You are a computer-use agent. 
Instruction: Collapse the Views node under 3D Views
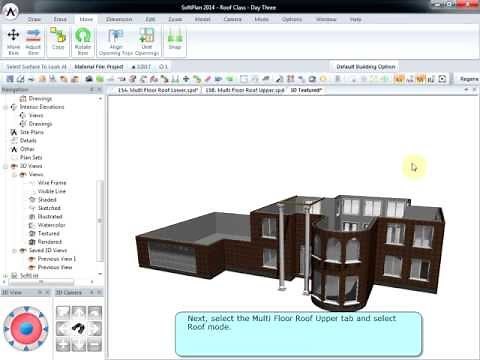14,174
